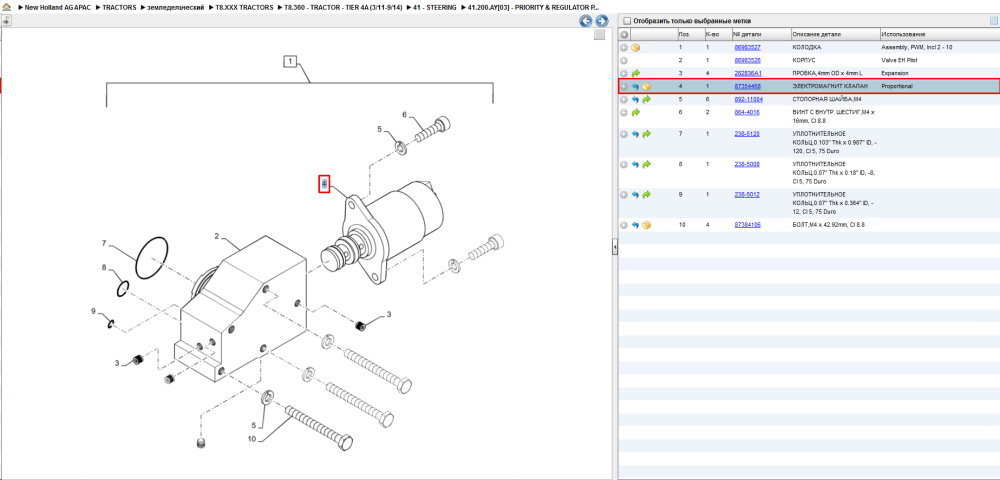Screen dimensions: 1000x480
Task: Expand the ВИНТ С ВНУТР. row plus icon
Action: pyautogui.click(x=624, y=112)
